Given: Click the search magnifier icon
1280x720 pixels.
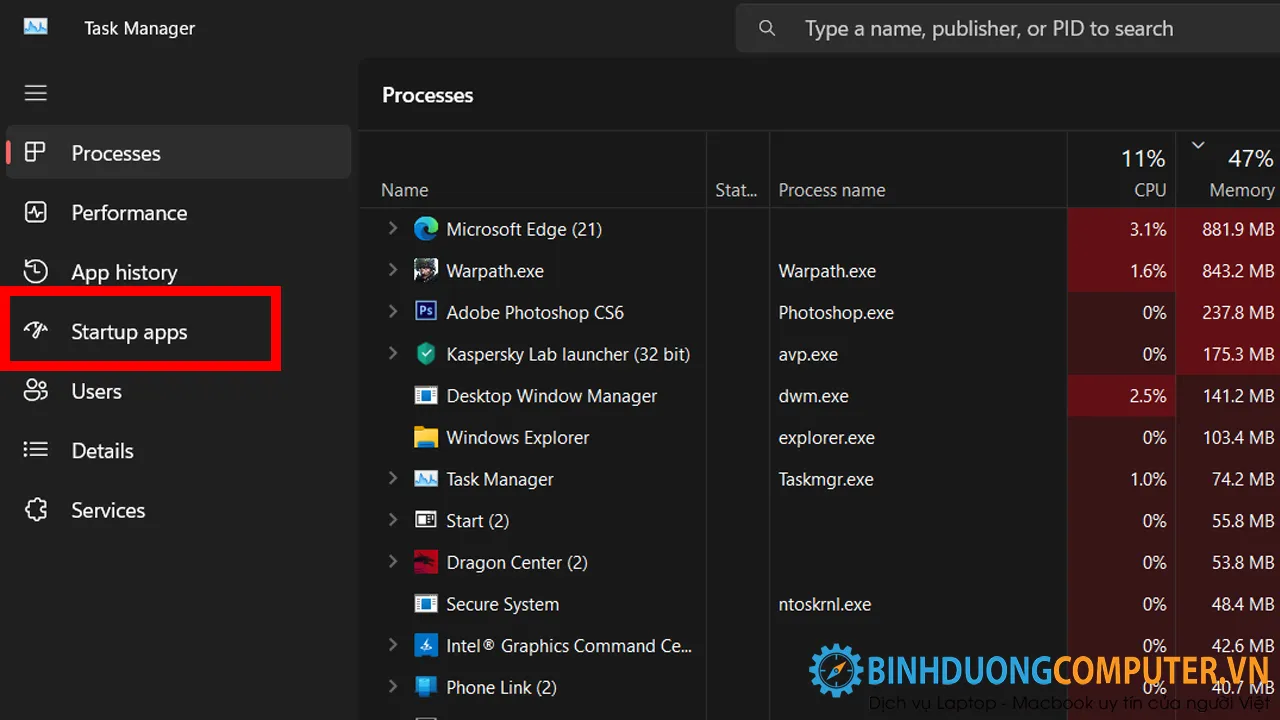Looking at the screenshot, I should [767, 29].
